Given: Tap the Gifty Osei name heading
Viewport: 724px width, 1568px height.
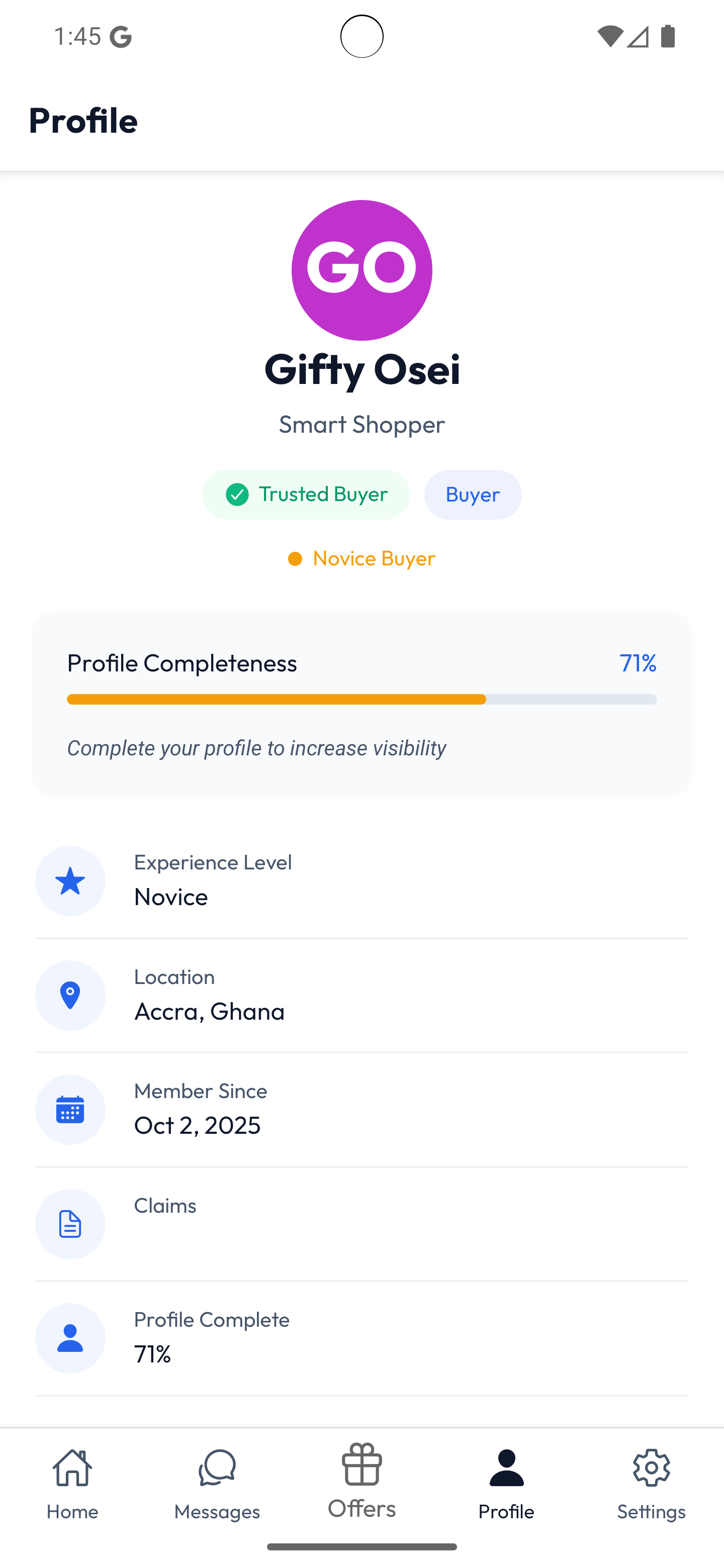Looking at the screenshot, I should click(361, 369).
